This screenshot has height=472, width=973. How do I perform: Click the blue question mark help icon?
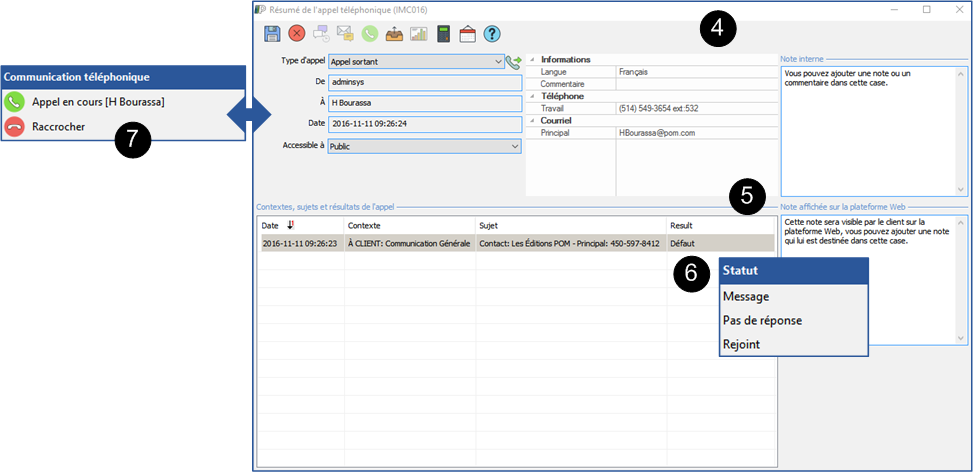(492, 34)
